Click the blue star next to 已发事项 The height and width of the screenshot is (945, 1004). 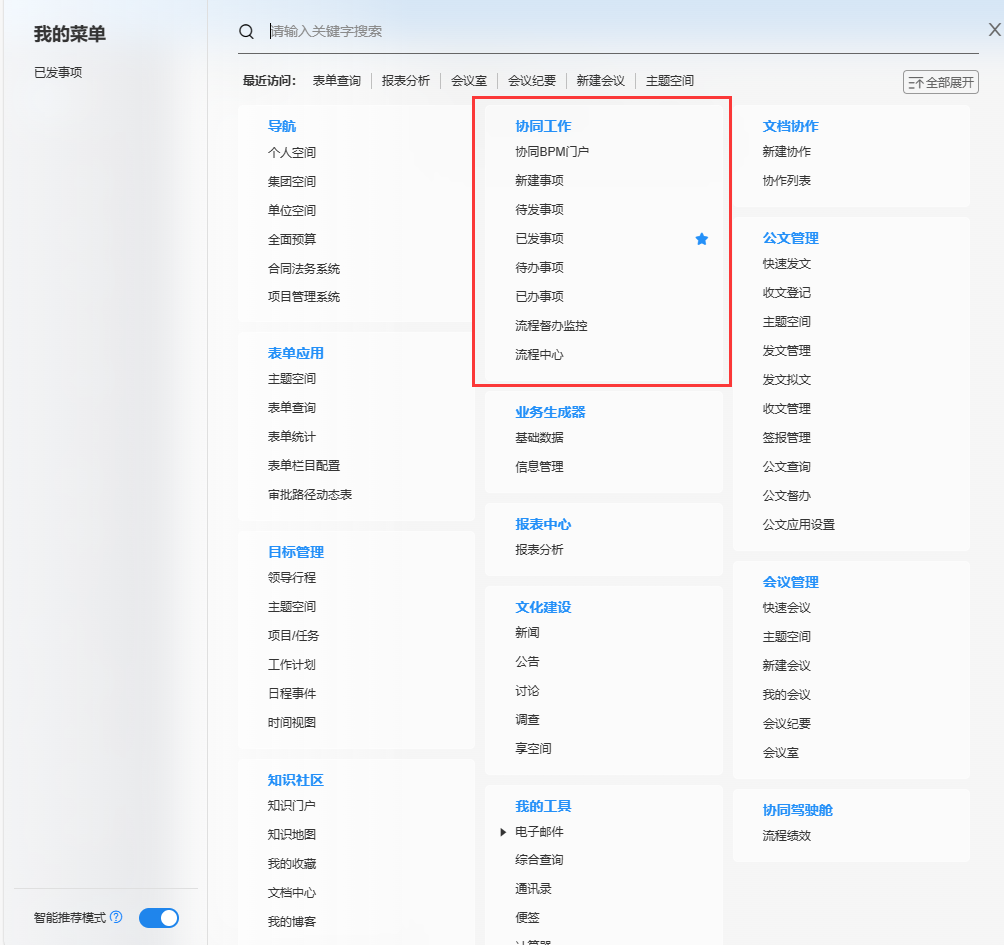[702, 239]
